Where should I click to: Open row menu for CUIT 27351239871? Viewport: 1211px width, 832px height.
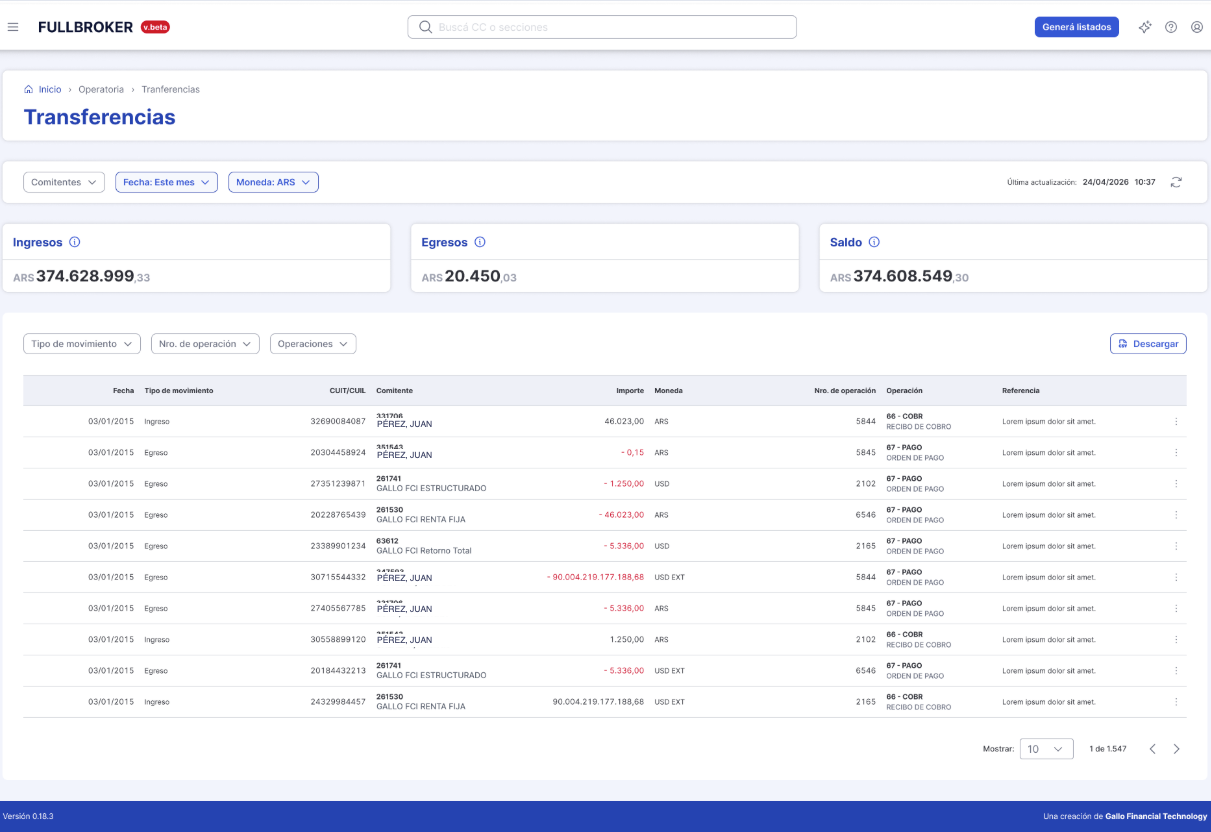(1176, 484)
